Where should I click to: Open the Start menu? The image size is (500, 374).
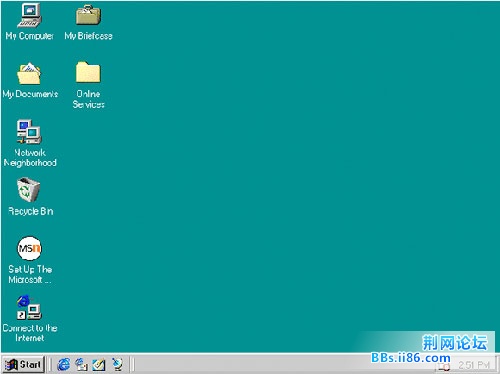pyautogui.click(x=23, y=364)
